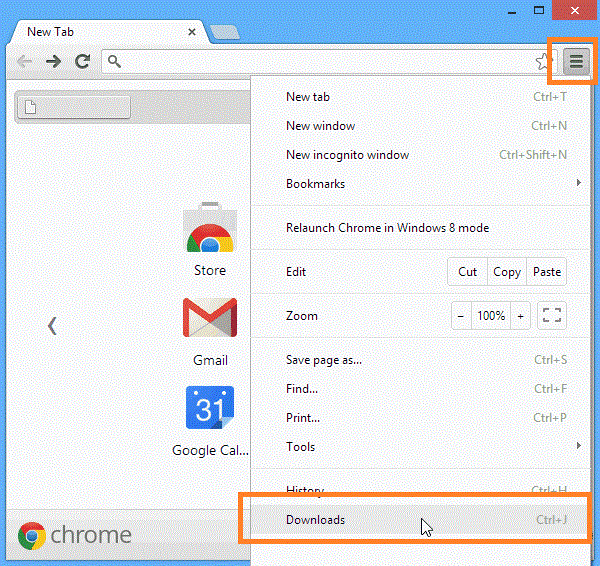Image resolution: width=600 pixels, height=566 pixels.
Task: Expand the Bookmarks submenu
Action: point(420,184)
